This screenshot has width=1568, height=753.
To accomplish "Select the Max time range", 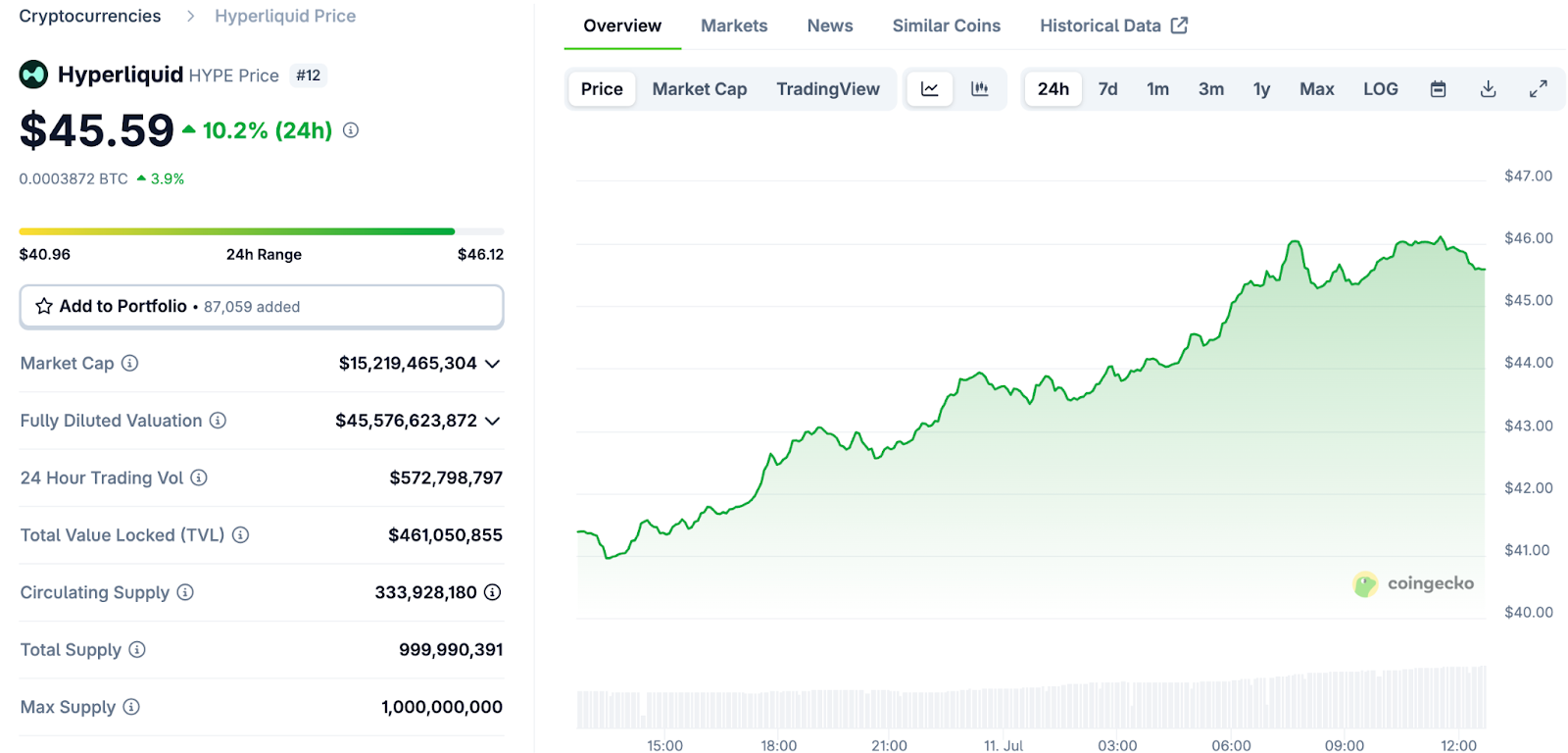I will click(x=1316, y=89).
